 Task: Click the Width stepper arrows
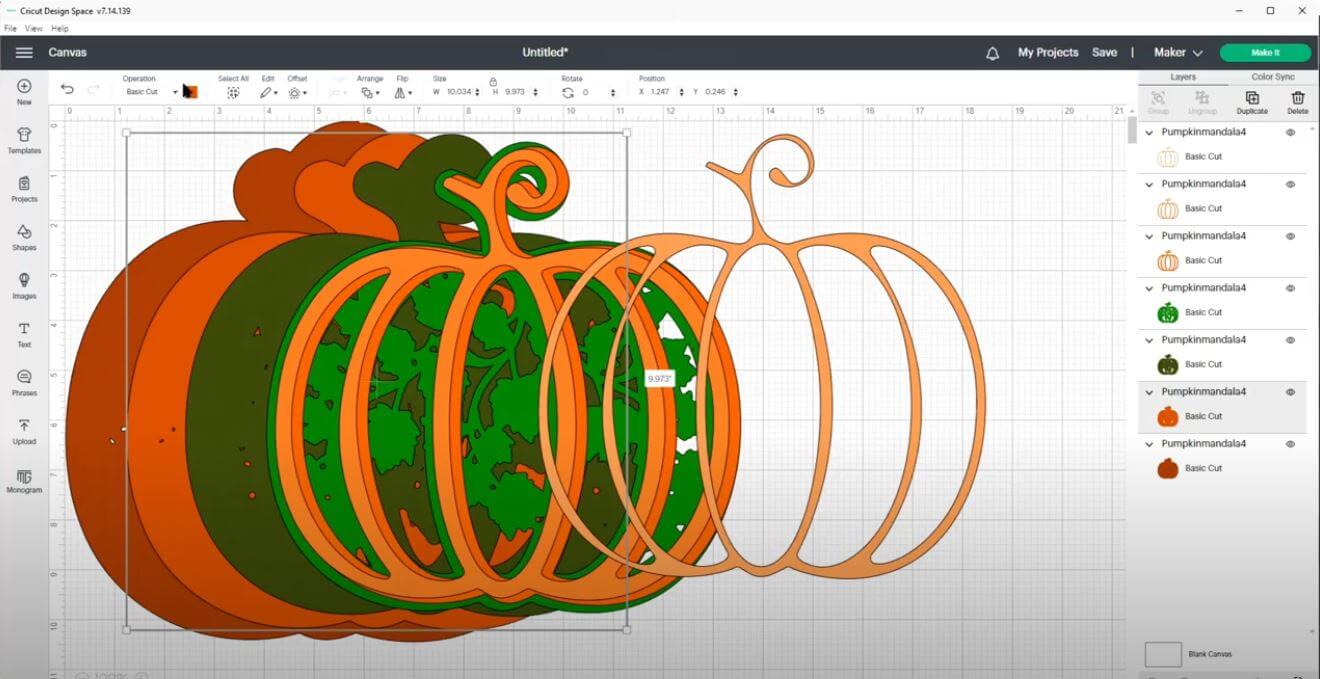[x=477, y=92]
